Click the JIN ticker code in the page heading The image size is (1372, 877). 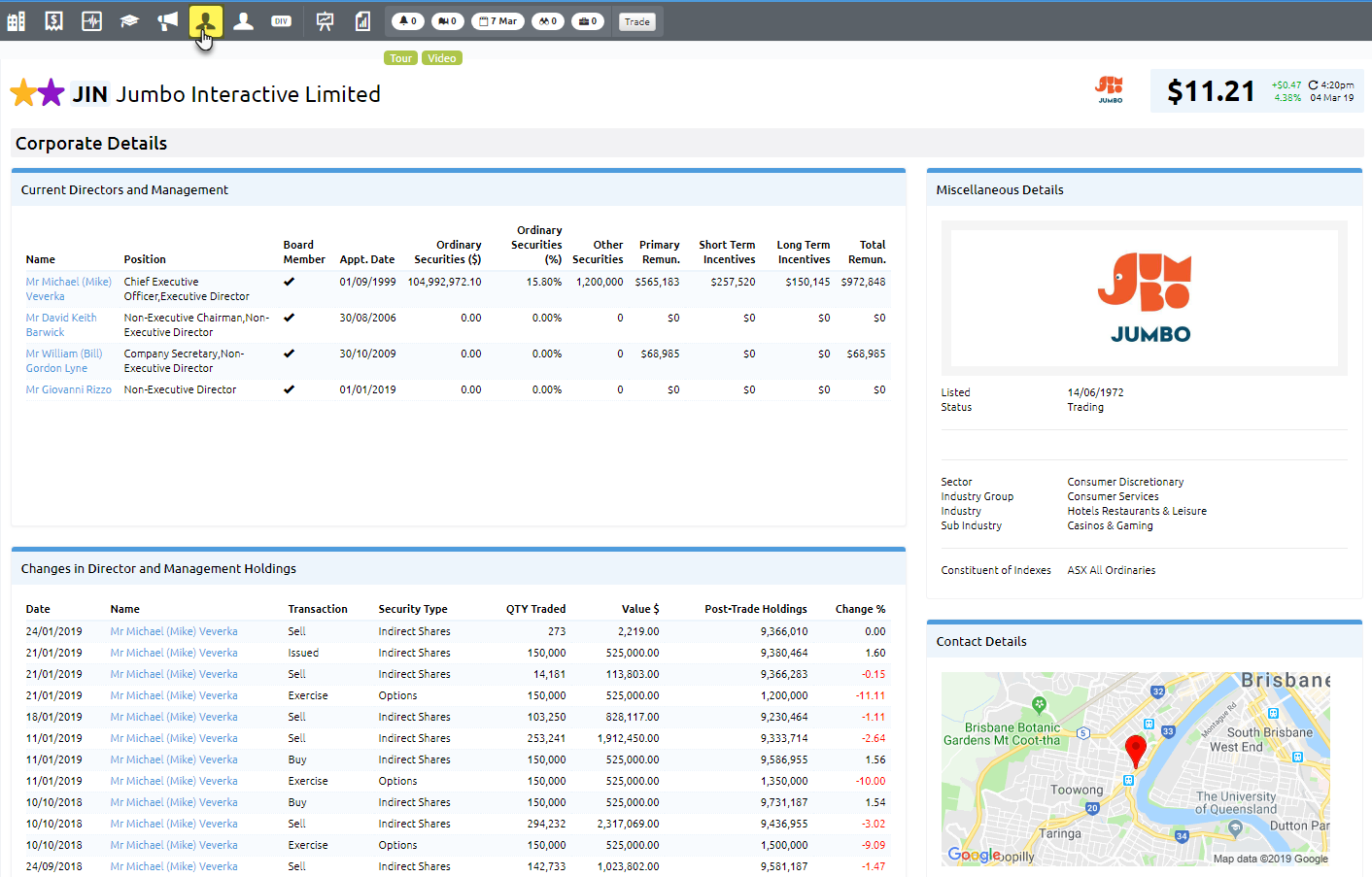(89, 94)
